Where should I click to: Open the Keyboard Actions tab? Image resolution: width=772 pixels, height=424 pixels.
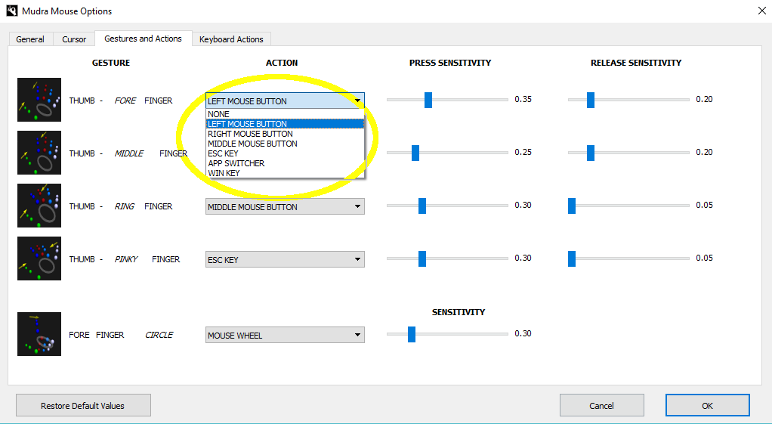click(x=231, y=39)
